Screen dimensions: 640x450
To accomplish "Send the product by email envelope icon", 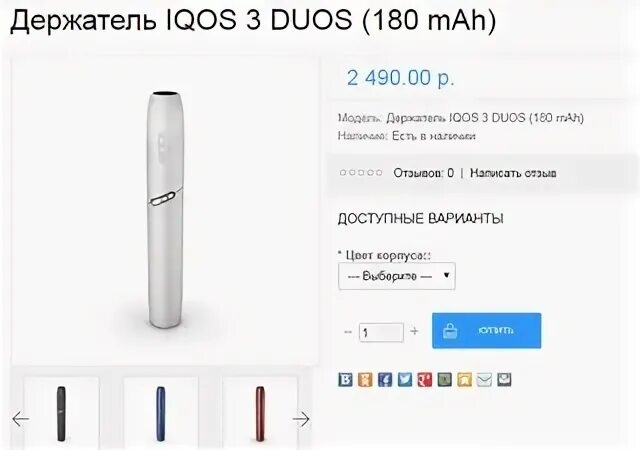I will [x=484, y=380].
